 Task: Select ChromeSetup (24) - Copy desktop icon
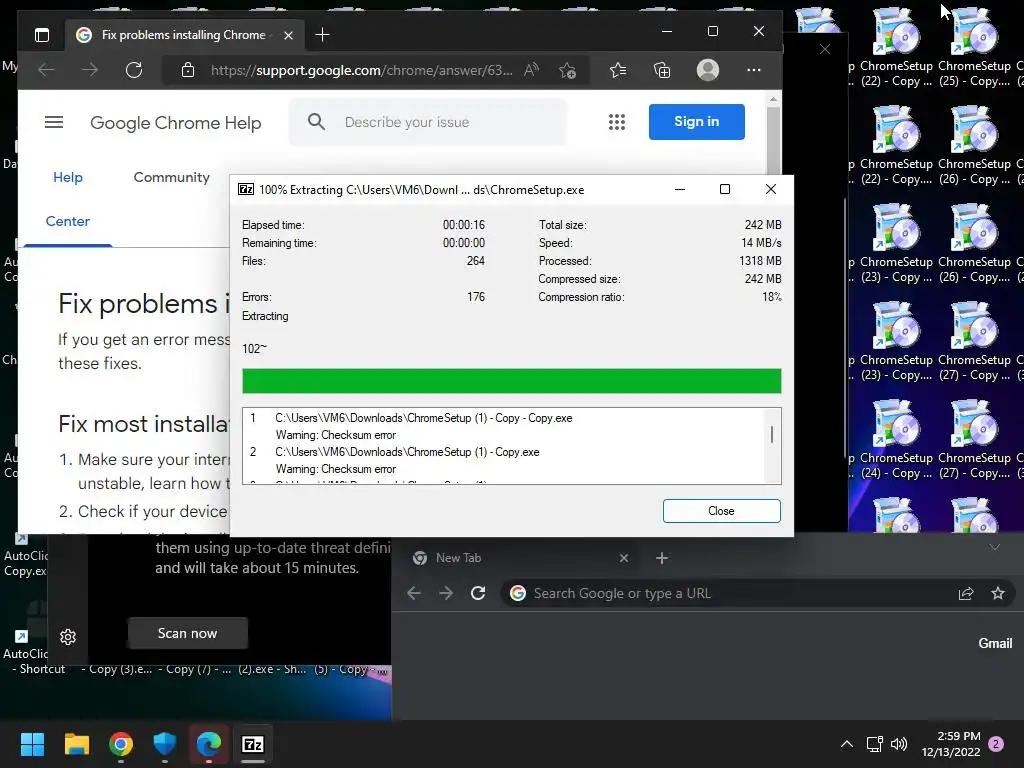click(896, 440)
